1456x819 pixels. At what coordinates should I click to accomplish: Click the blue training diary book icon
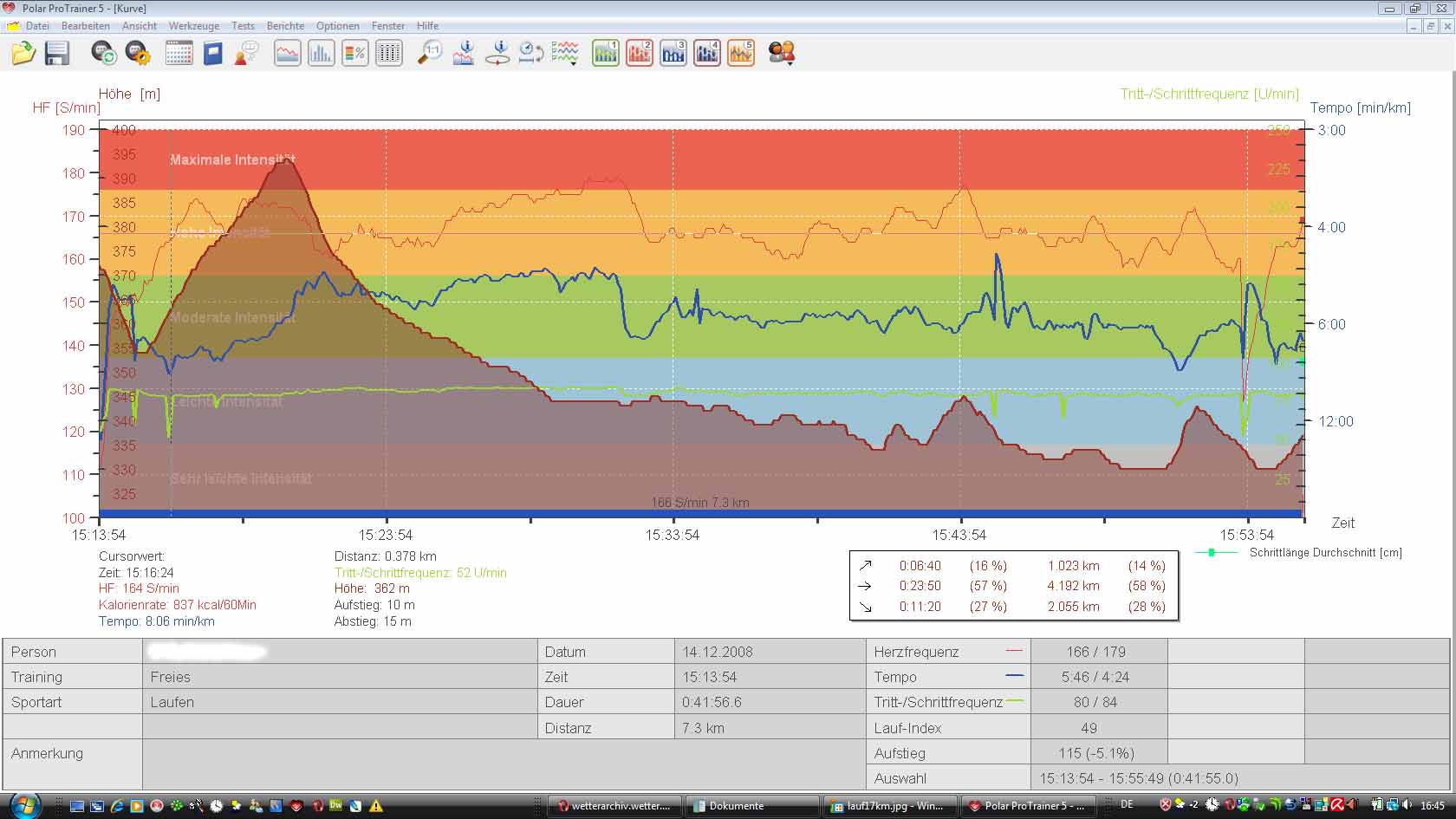click(x=212, y=54)
